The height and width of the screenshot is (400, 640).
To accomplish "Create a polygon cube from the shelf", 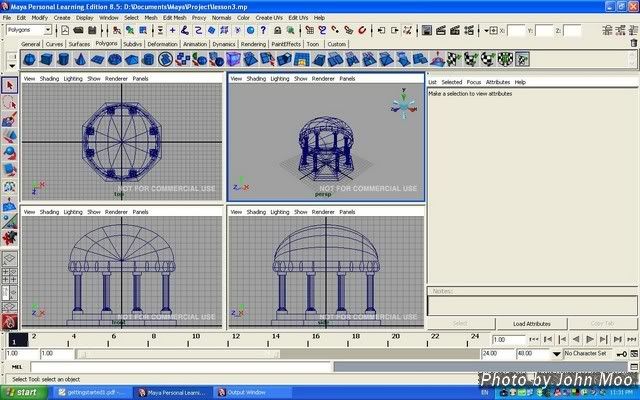I will pos(48,60).
